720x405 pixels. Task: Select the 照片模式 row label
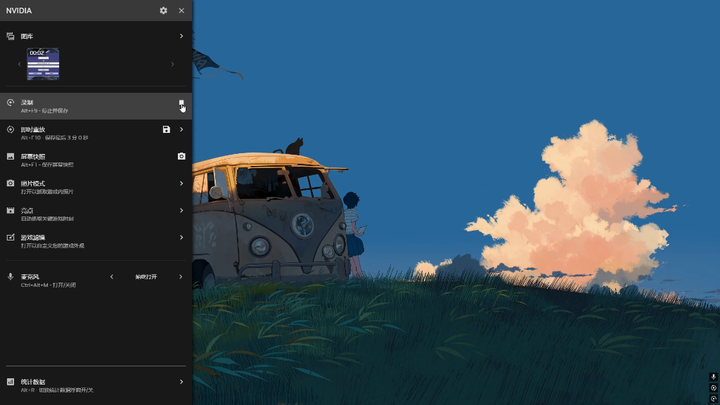33,183
